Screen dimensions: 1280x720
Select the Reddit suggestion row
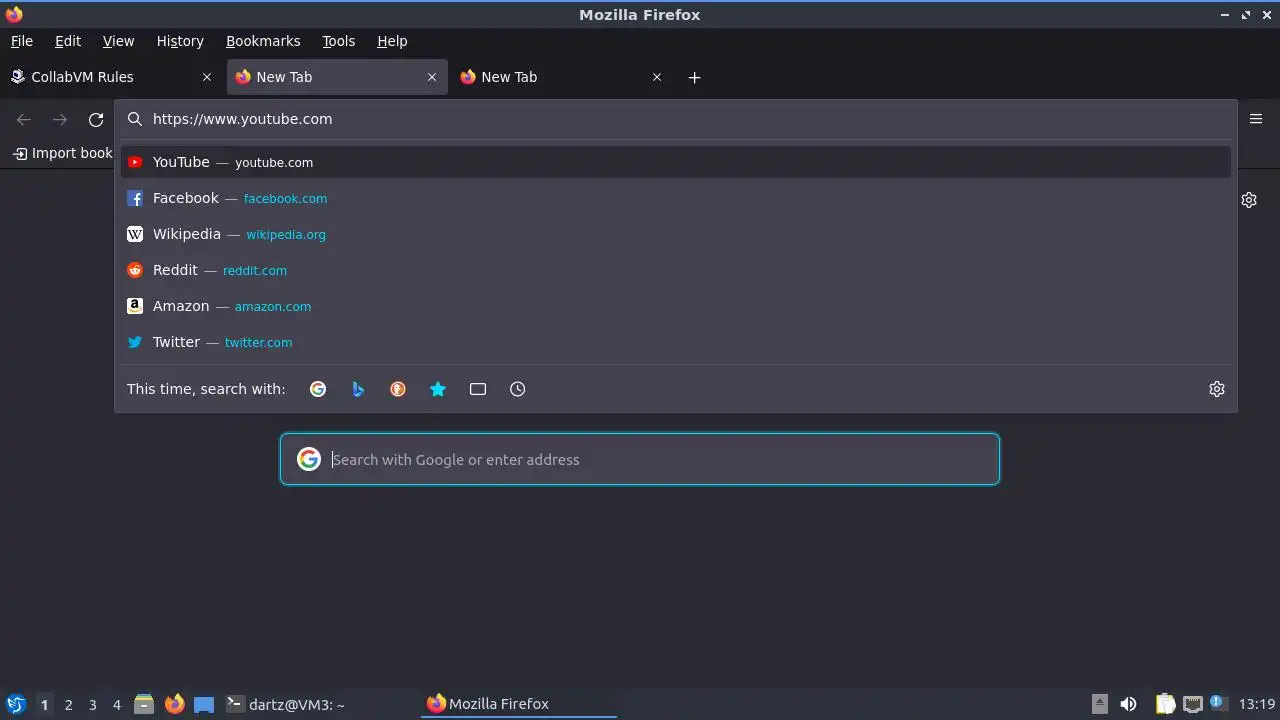[675, 270]
